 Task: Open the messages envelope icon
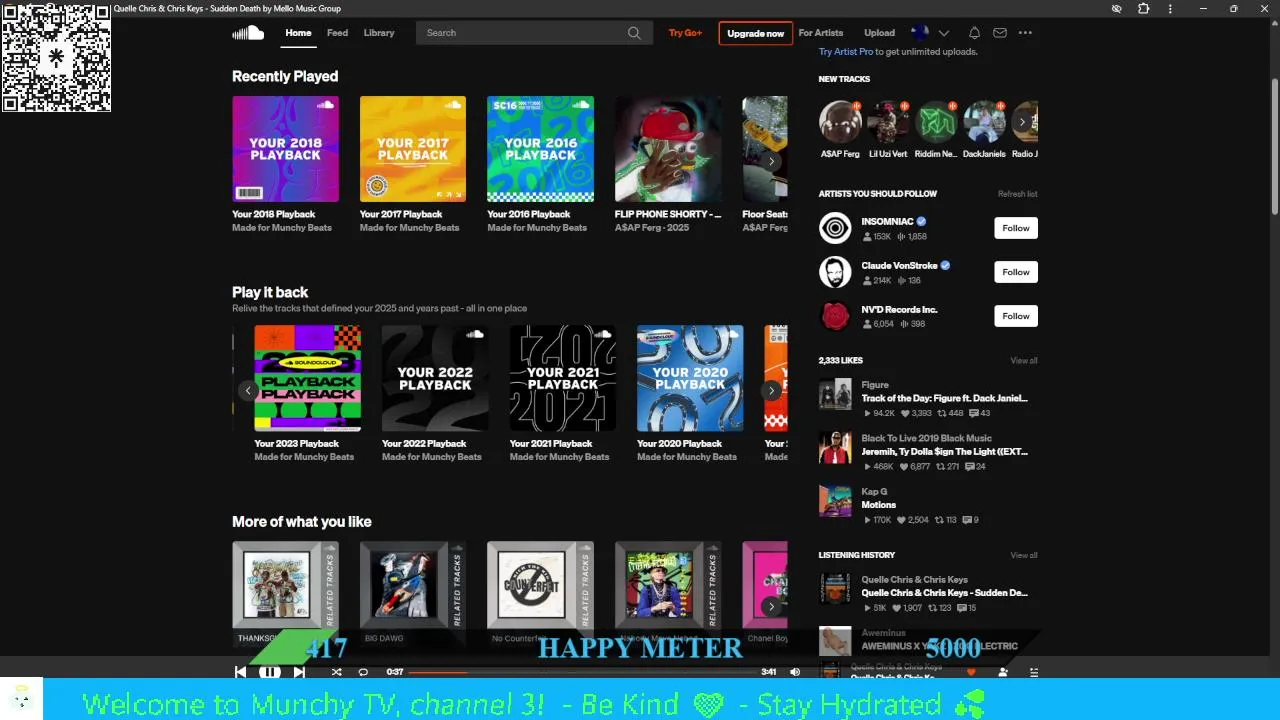(1000, 33)
